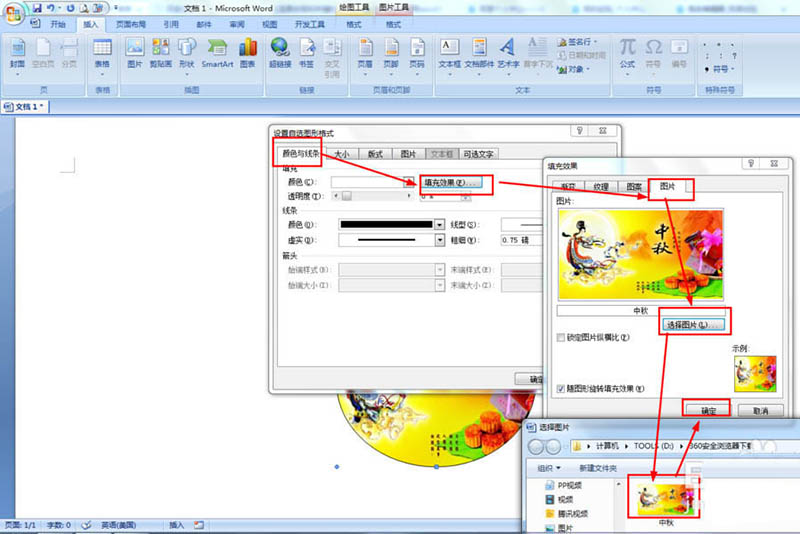This screenshot has height=534, width=800.
Task: Click the back arrow in Select Picture dialog
Action: [x=536, y=447]
